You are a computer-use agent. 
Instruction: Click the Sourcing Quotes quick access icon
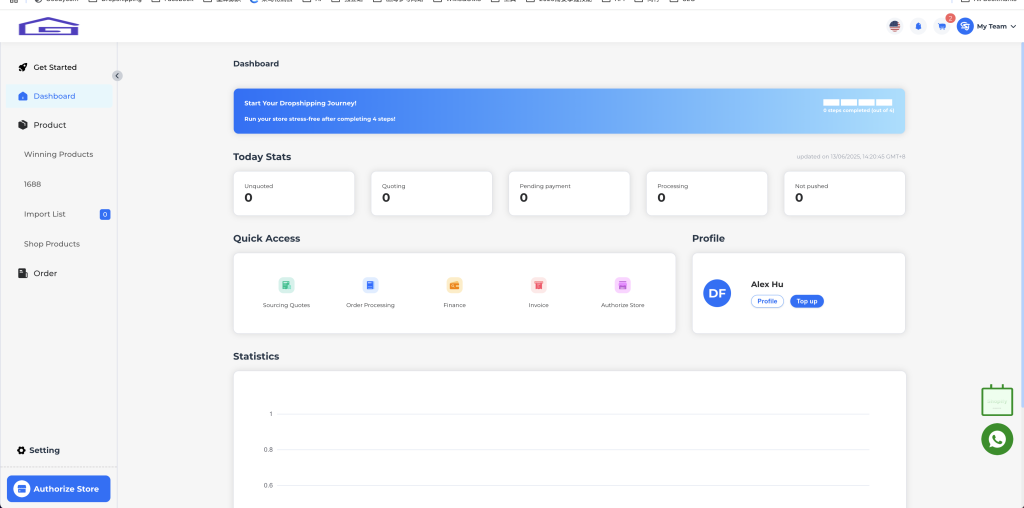coord(286,285)
